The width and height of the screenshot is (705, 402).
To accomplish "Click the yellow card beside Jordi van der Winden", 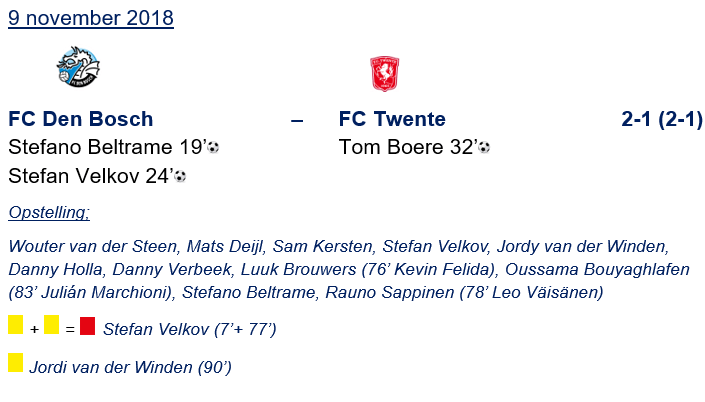I will coord(16,362).
